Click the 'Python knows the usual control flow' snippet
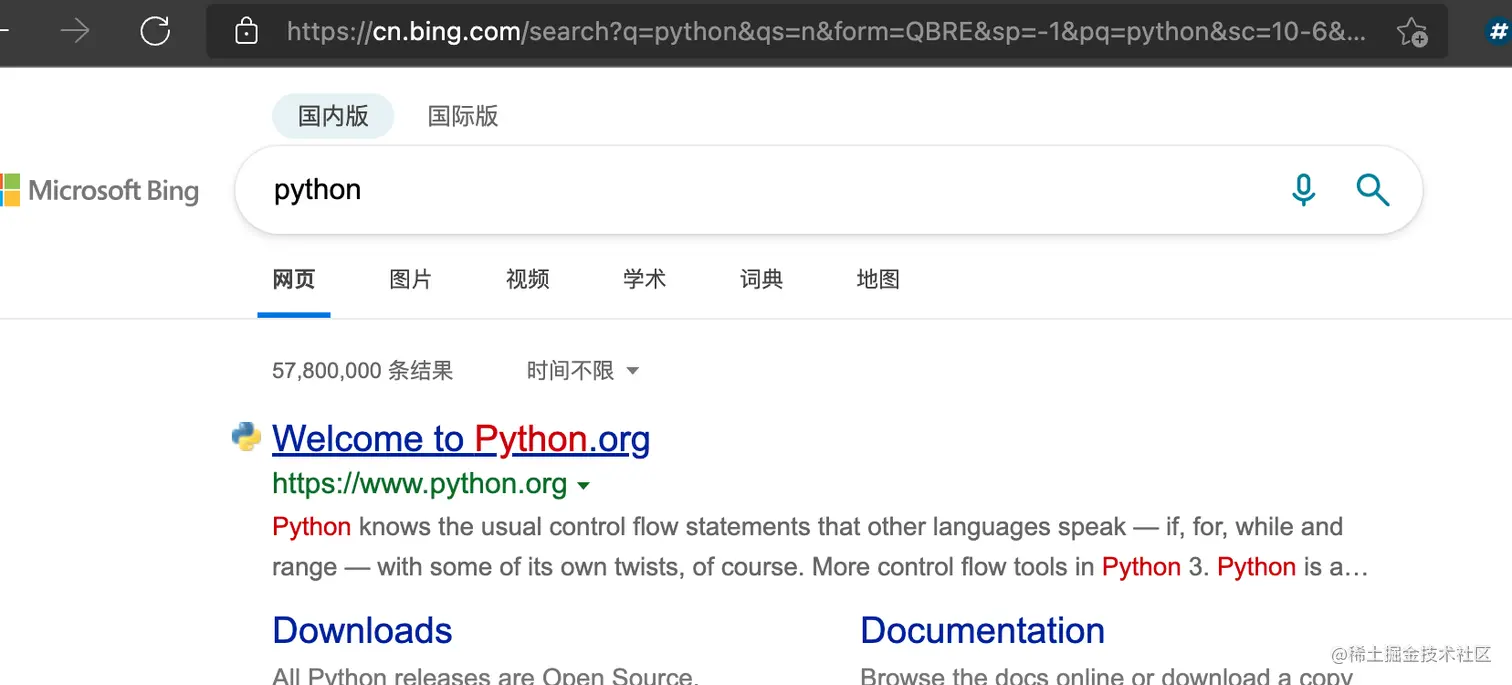 (x=820, y=547)
